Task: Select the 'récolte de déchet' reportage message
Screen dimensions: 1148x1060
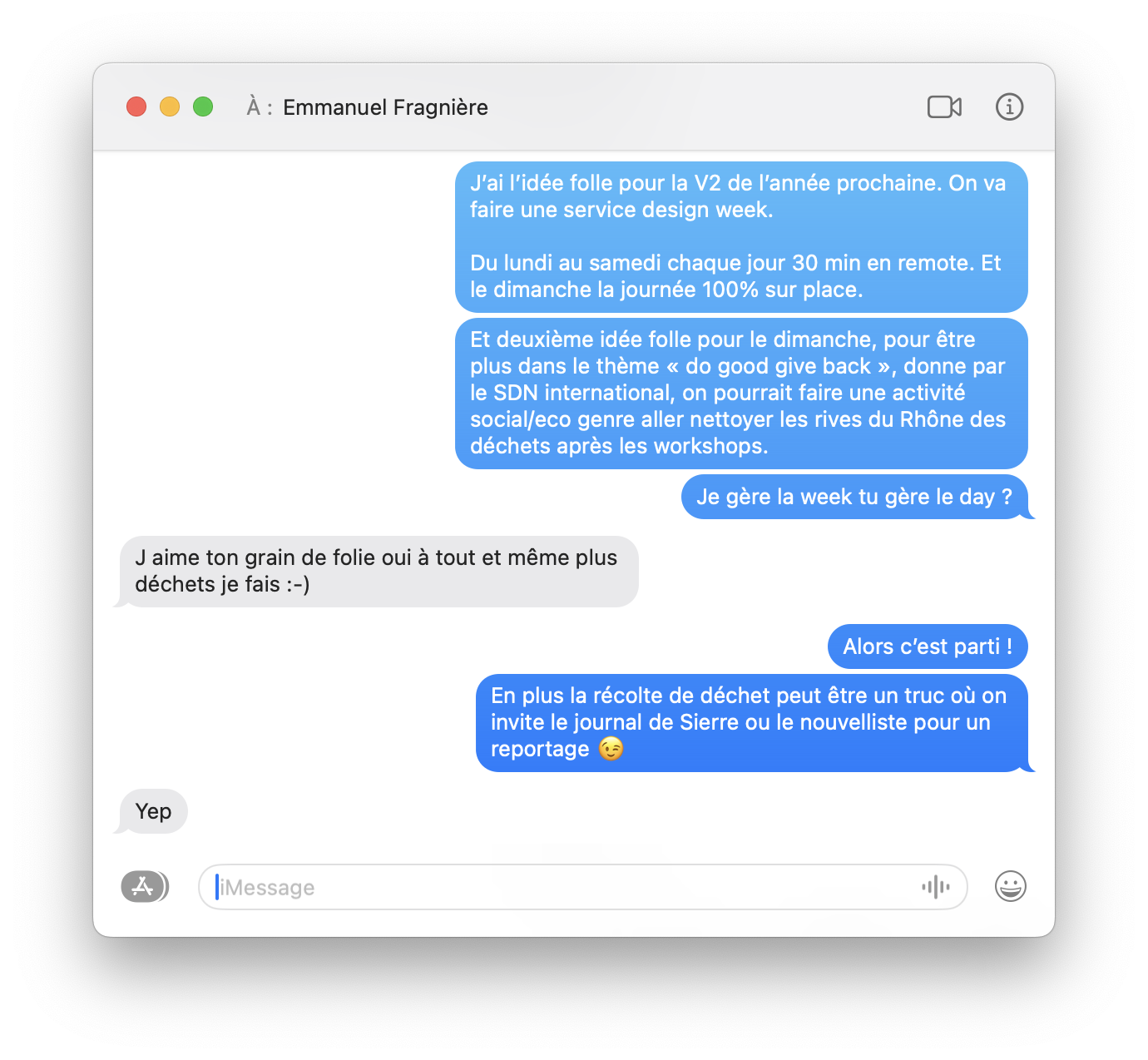Action: [x=752, y=723]
